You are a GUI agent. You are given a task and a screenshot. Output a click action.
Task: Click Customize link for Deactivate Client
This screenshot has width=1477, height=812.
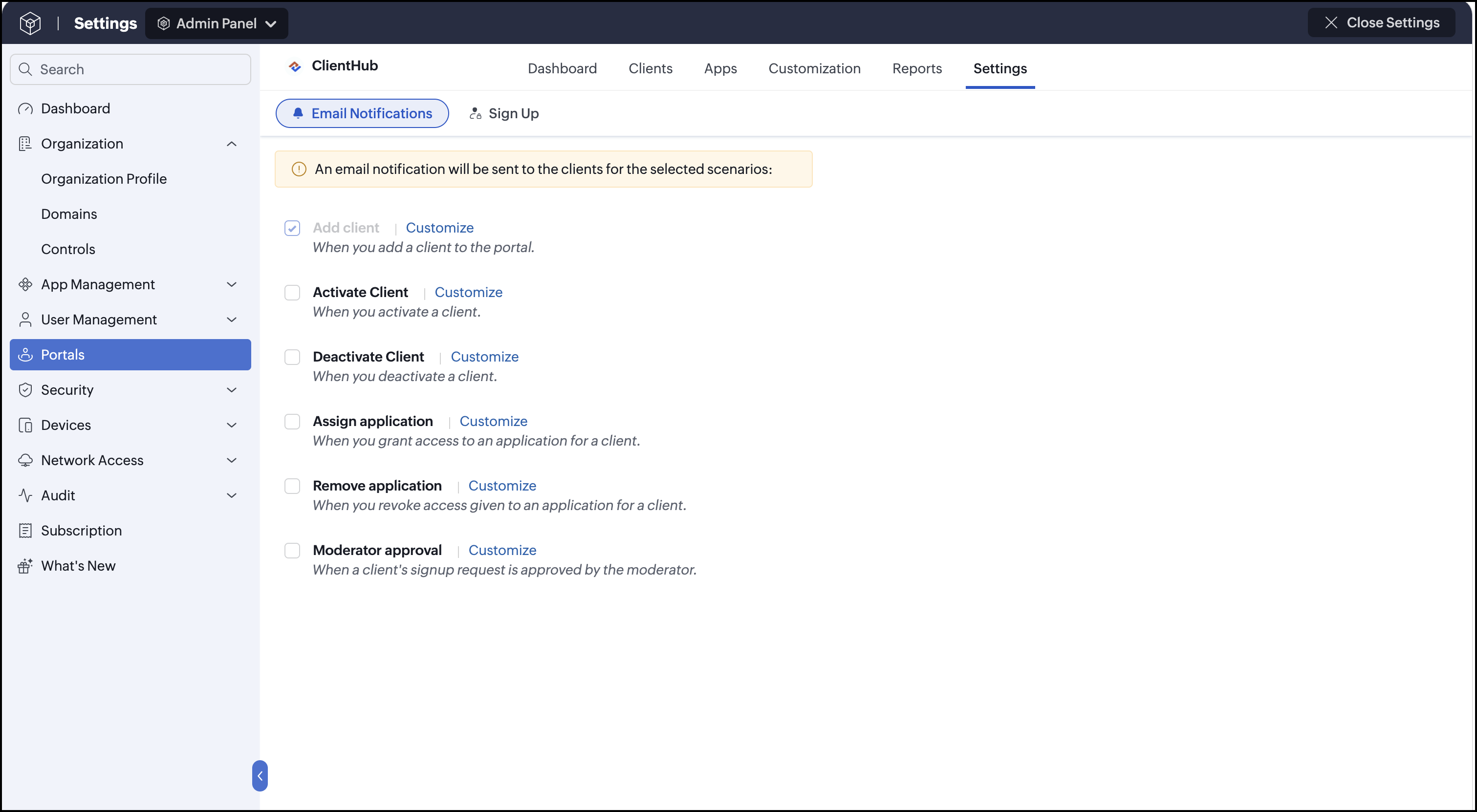pos(484,357)
